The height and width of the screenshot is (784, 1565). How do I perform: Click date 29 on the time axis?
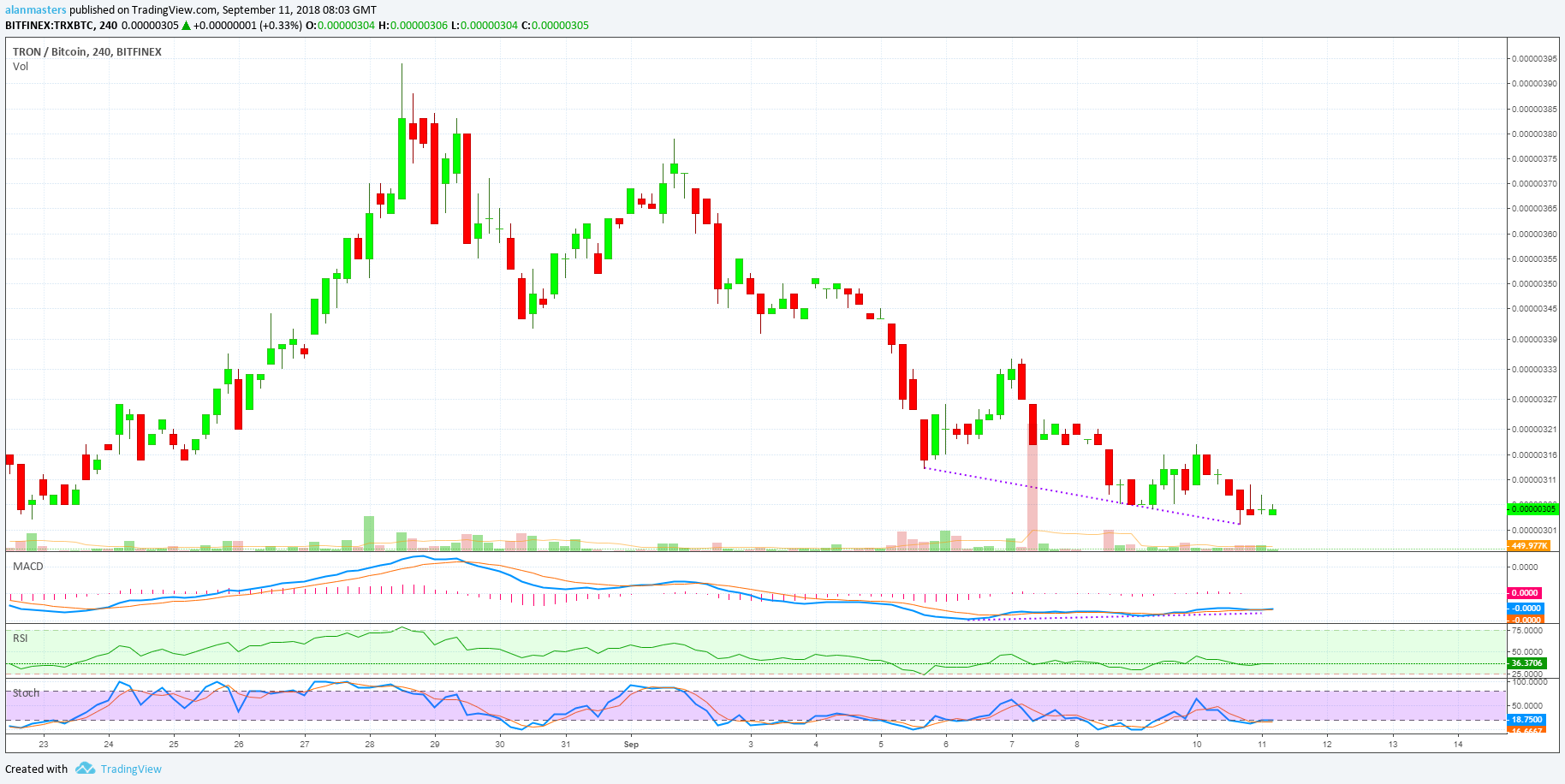[435, 745]
